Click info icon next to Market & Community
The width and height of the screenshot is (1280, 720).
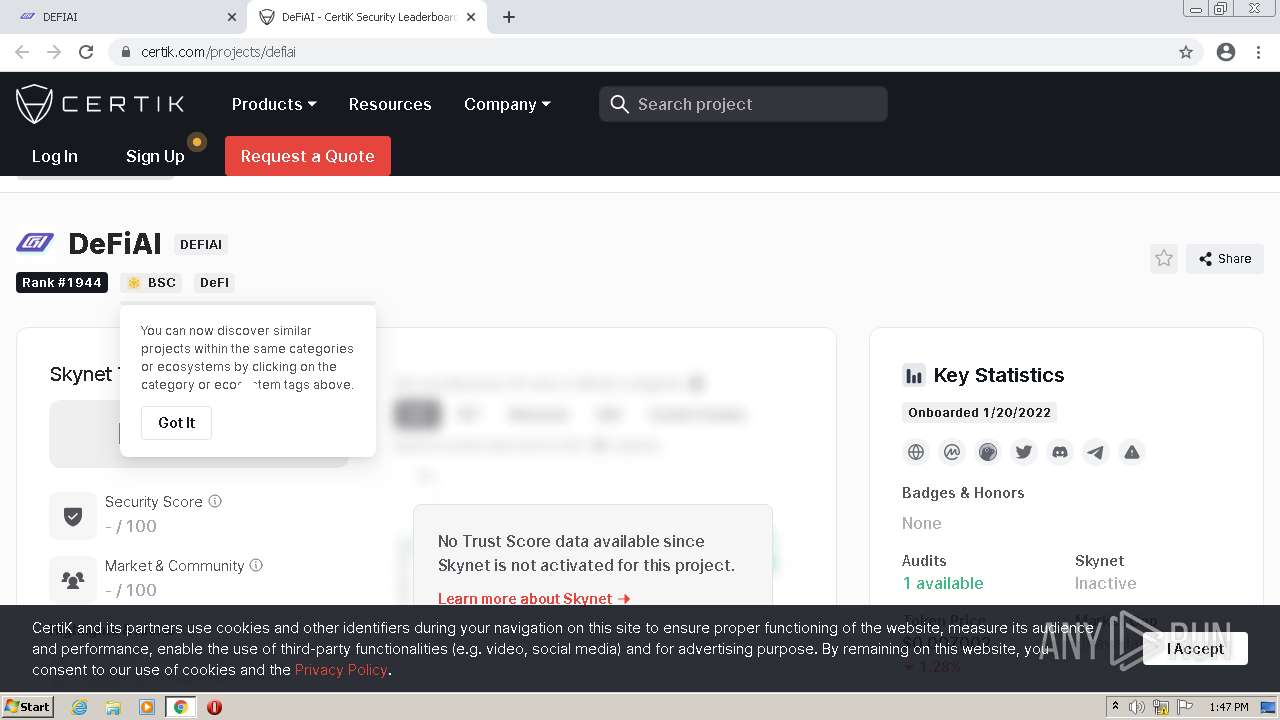tap(256, 565)
